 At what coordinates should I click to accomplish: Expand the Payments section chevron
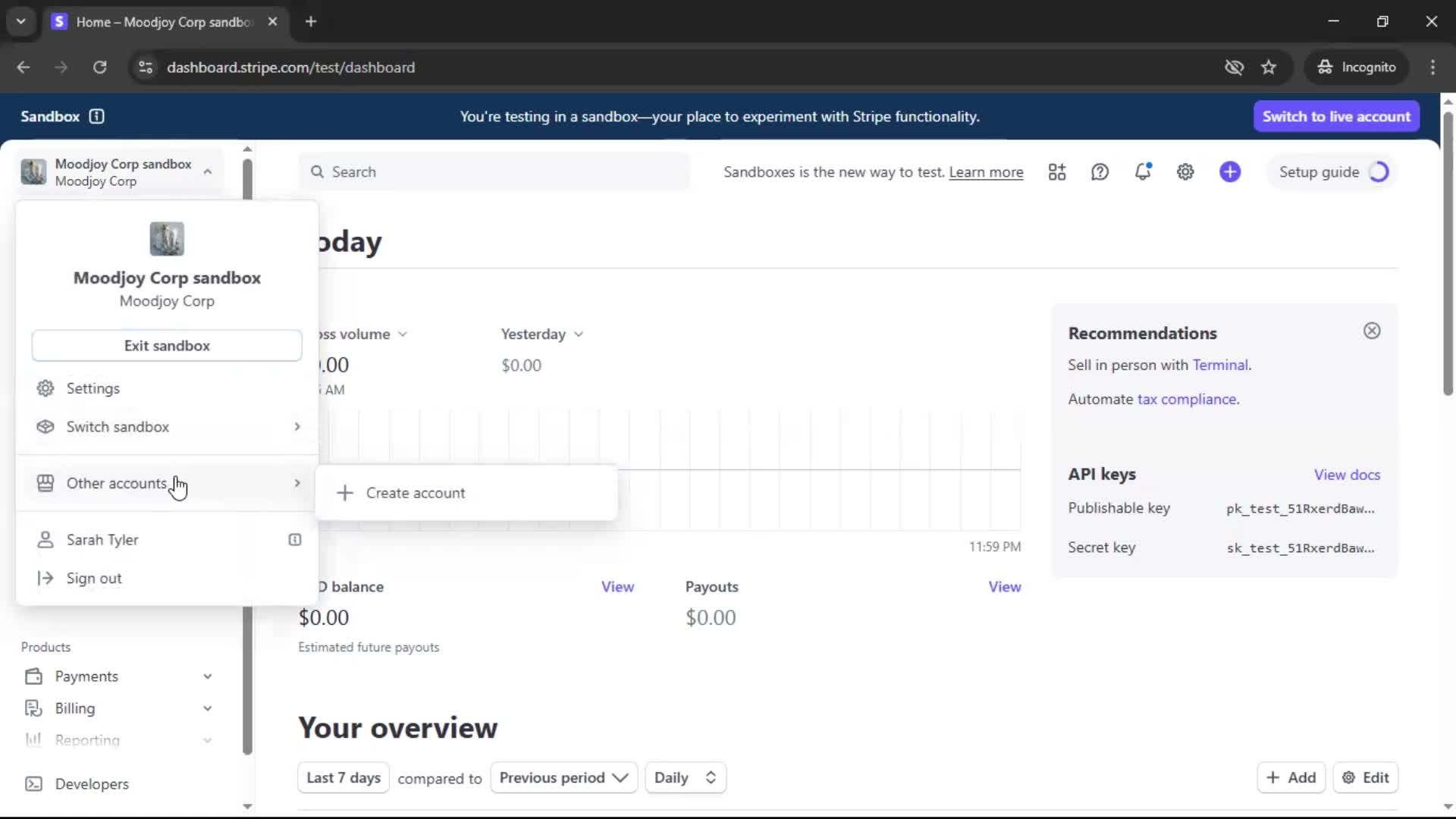(x=208, y=676)
